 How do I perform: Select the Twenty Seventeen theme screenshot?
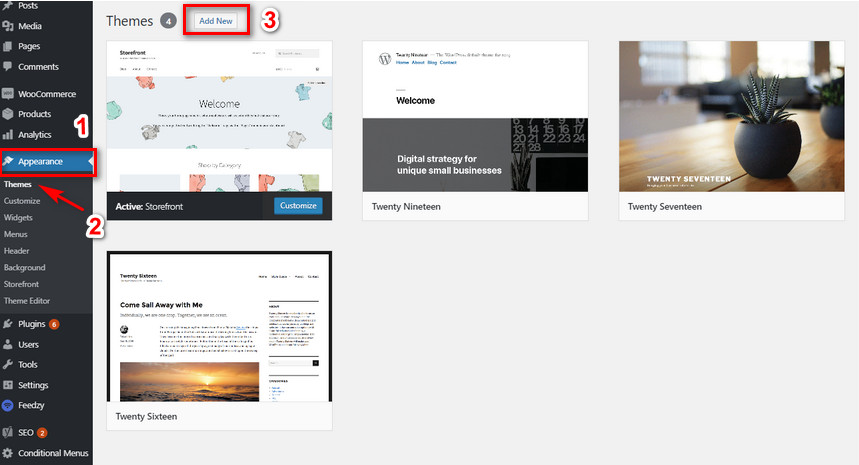(x=731, y=116)
